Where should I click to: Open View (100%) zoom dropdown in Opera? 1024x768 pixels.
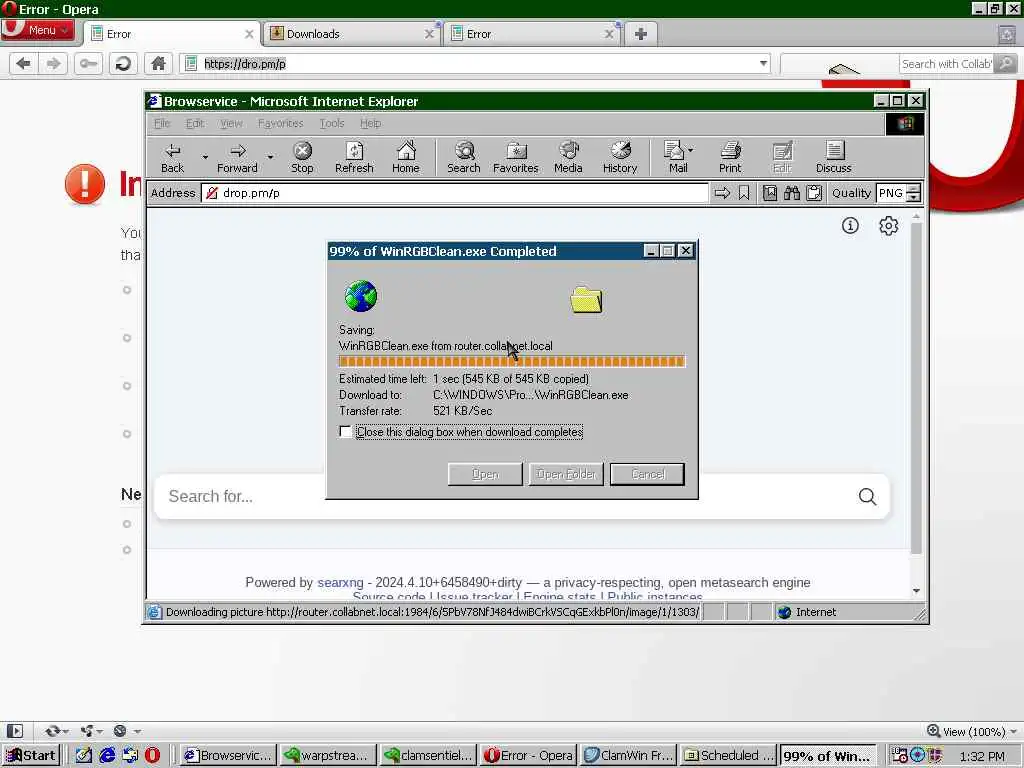(x=972, y=731)
